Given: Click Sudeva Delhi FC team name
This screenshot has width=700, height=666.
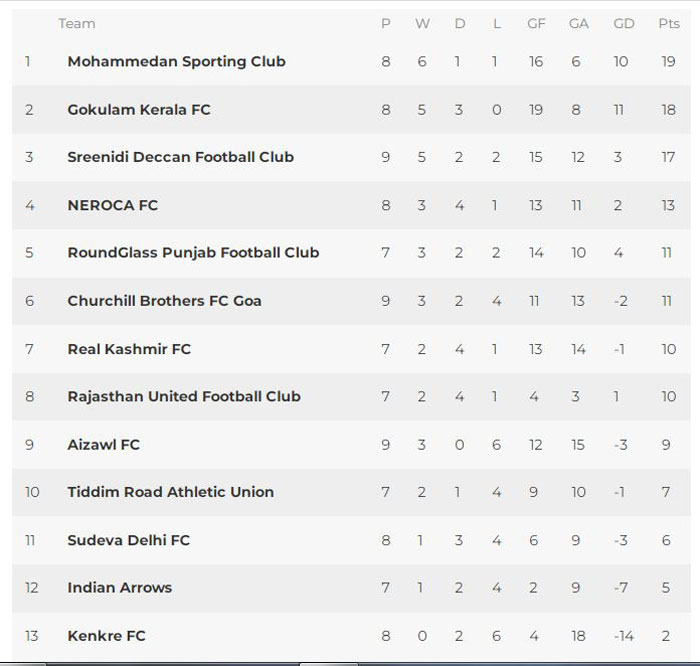Looking at the screenshot, I should coord(129,540).
